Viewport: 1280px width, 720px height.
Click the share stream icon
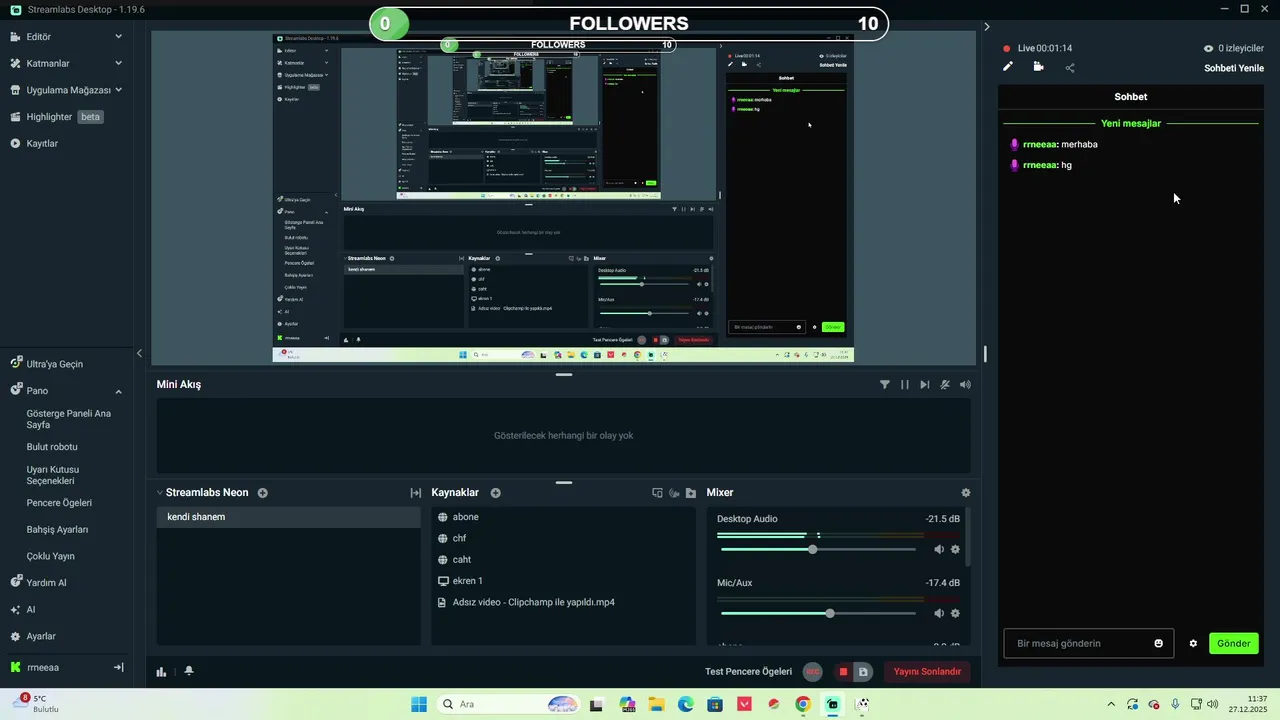[1070, 68]
